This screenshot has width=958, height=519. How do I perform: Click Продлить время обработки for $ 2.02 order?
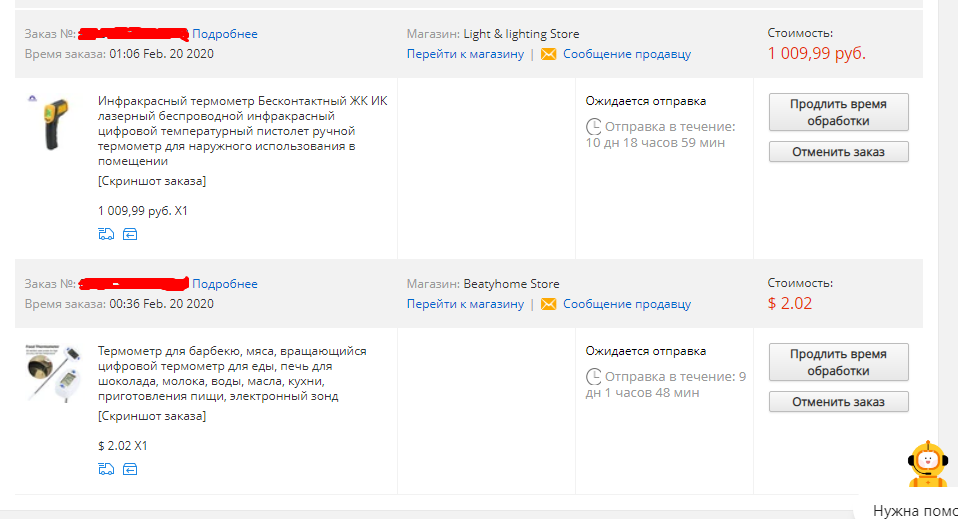tap(838, 363)
